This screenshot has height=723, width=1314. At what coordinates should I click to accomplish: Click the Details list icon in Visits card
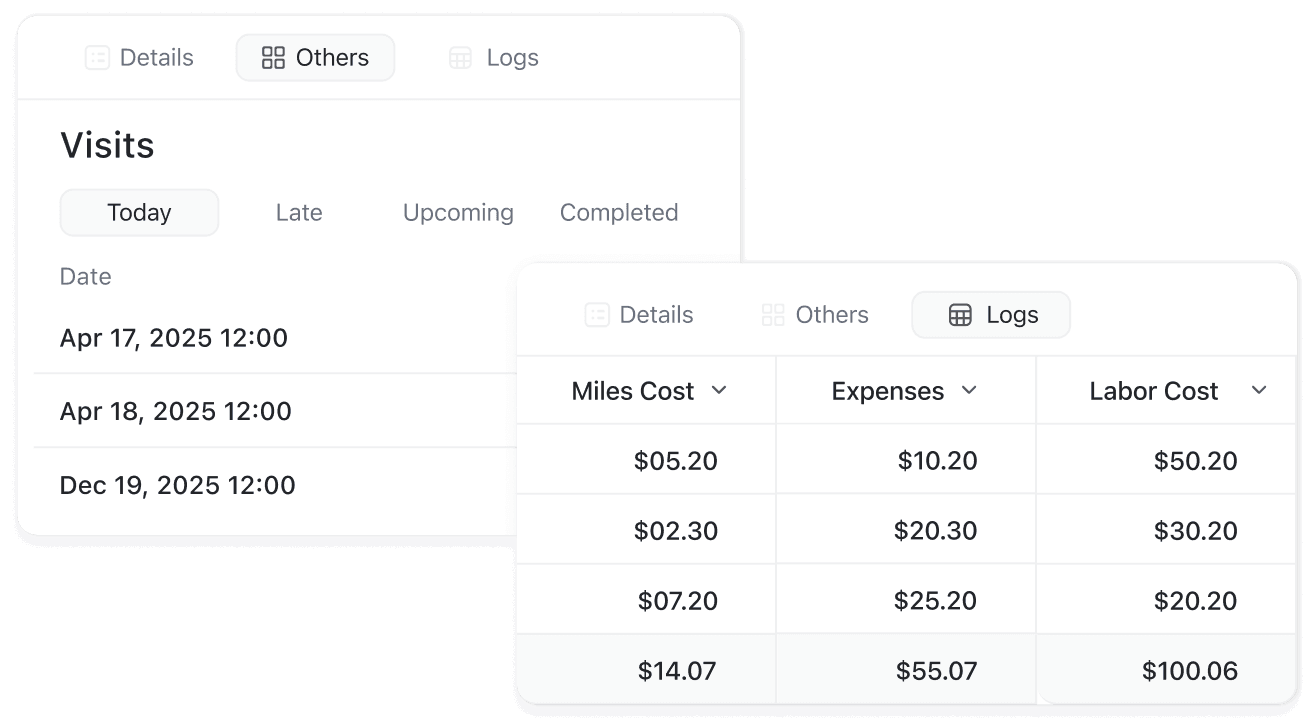click(97, 58)
